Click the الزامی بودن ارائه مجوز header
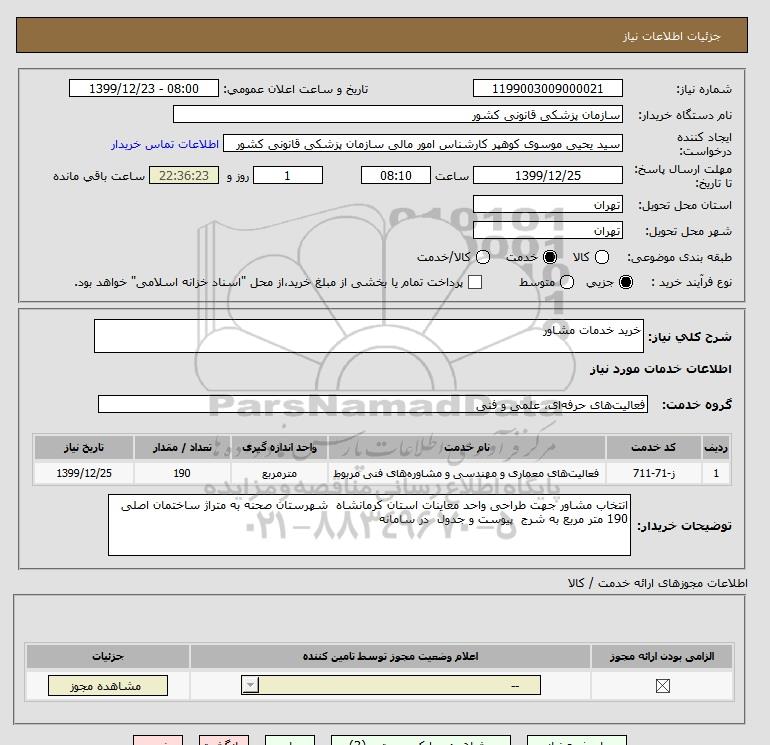The image size is (770, 745). tap(662, 656)
